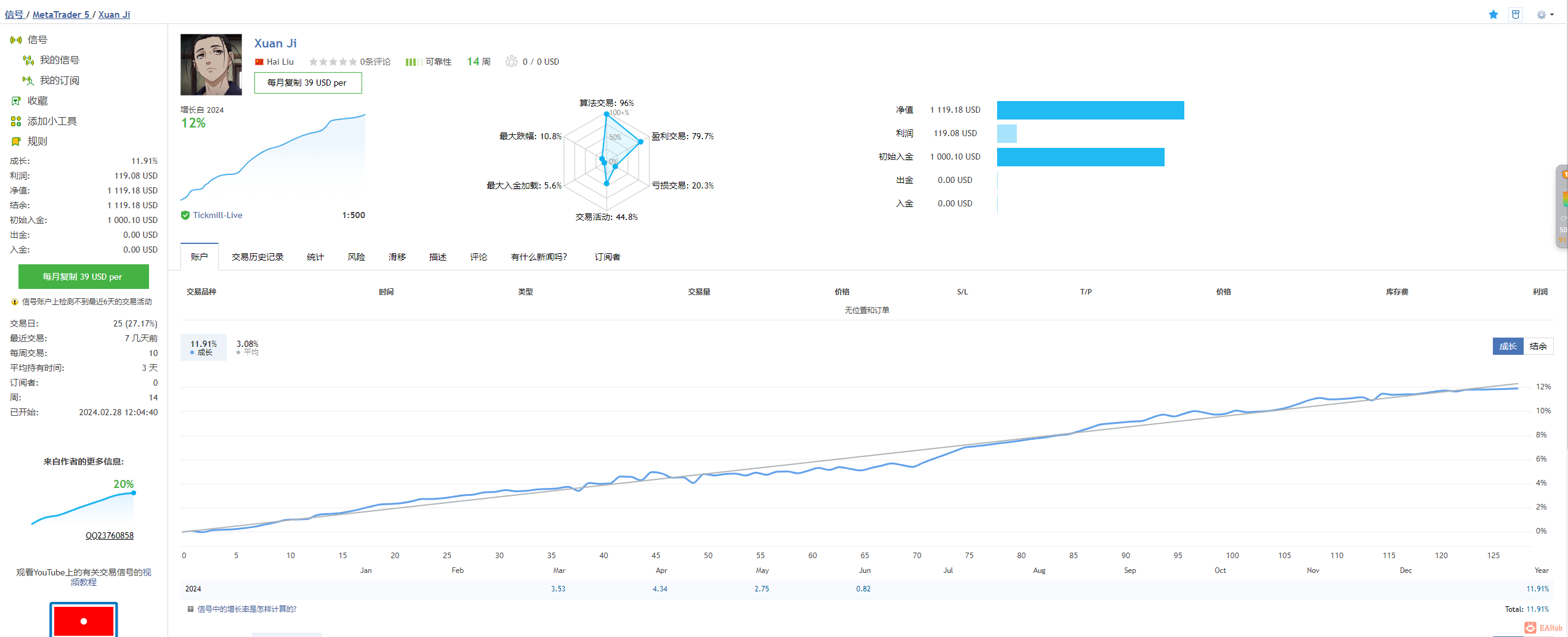The image size is (1568, 637).
Task: Click the 我的信号 signal icon
Action: [x=28, y=60]
